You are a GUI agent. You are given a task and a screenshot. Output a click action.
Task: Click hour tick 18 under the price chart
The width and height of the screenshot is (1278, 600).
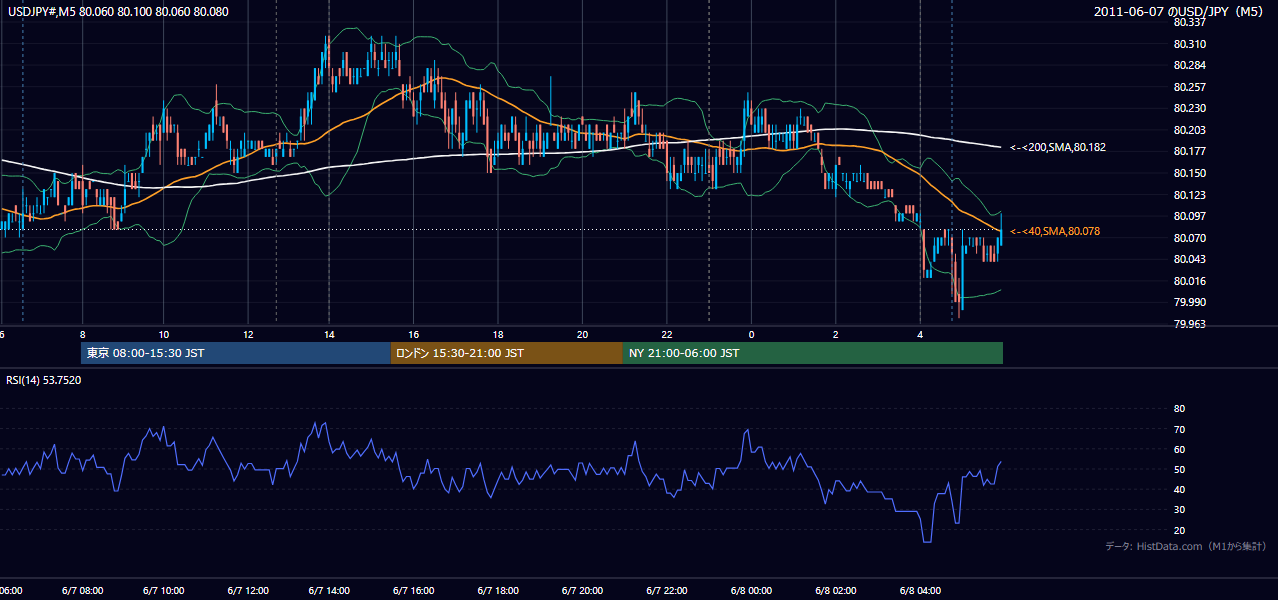[497, 334]
